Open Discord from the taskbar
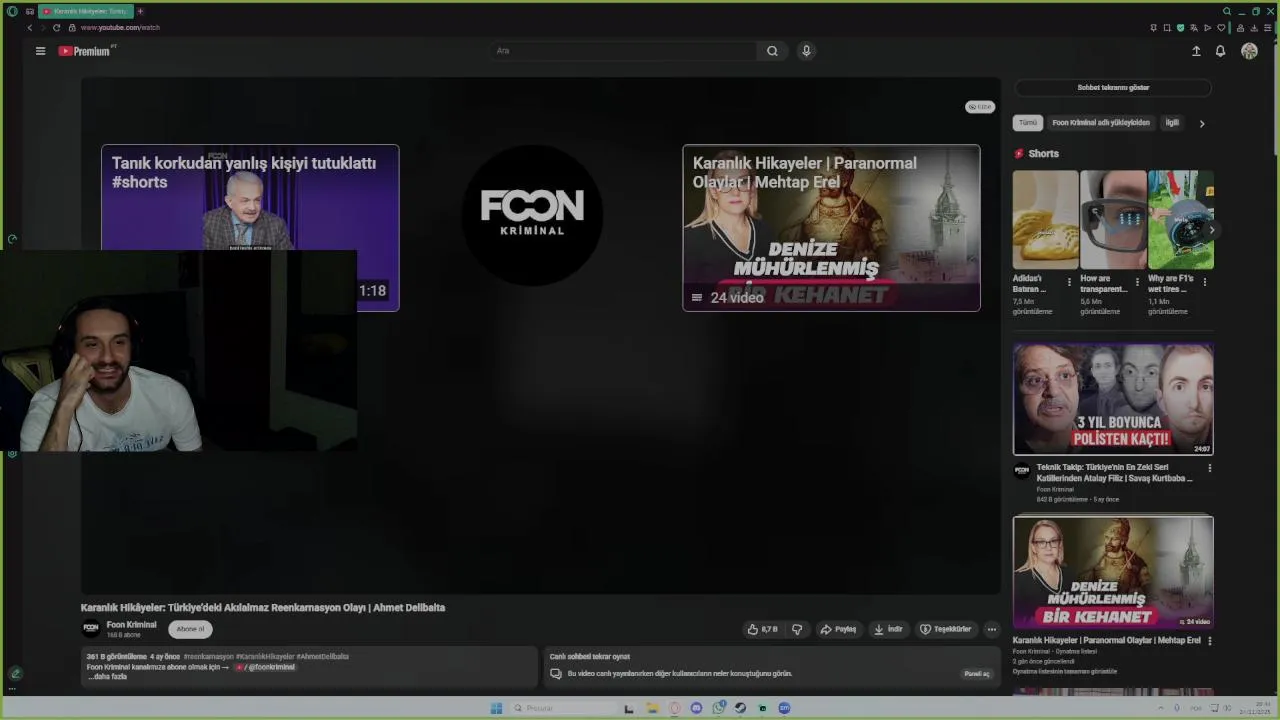The width and height of the screenshot is (1280, 720). coord(697,708)
